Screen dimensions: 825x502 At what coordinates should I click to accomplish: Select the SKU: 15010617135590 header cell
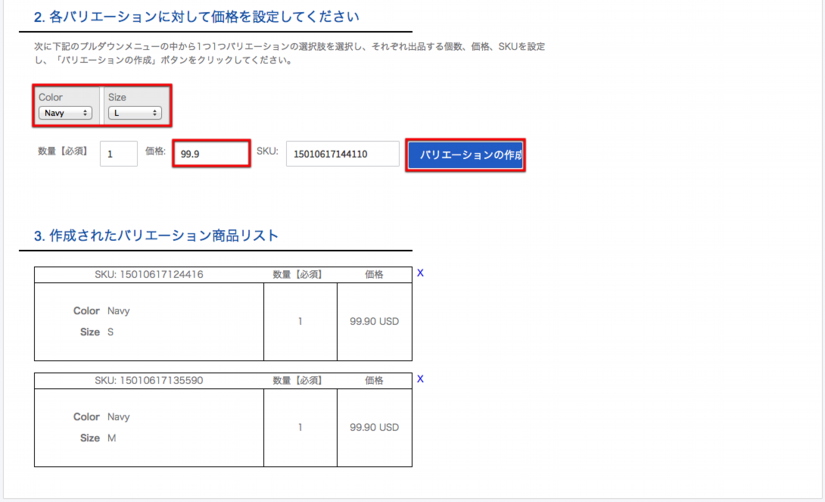[149, 380]
